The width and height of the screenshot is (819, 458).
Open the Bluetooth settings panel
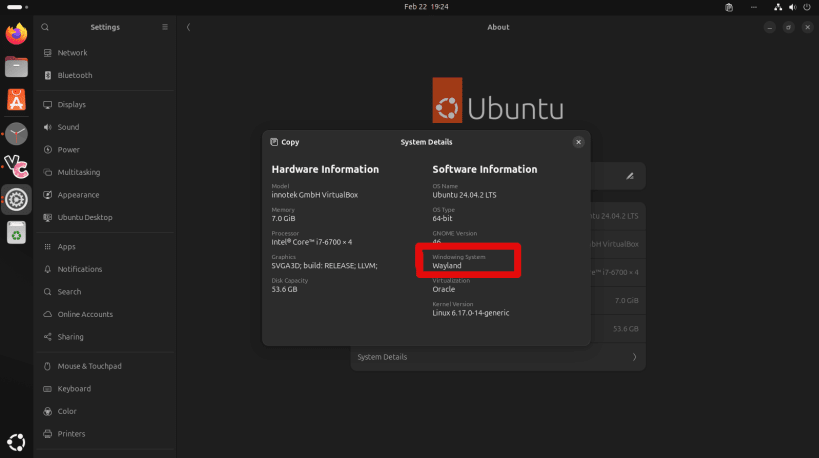[106, 75]
